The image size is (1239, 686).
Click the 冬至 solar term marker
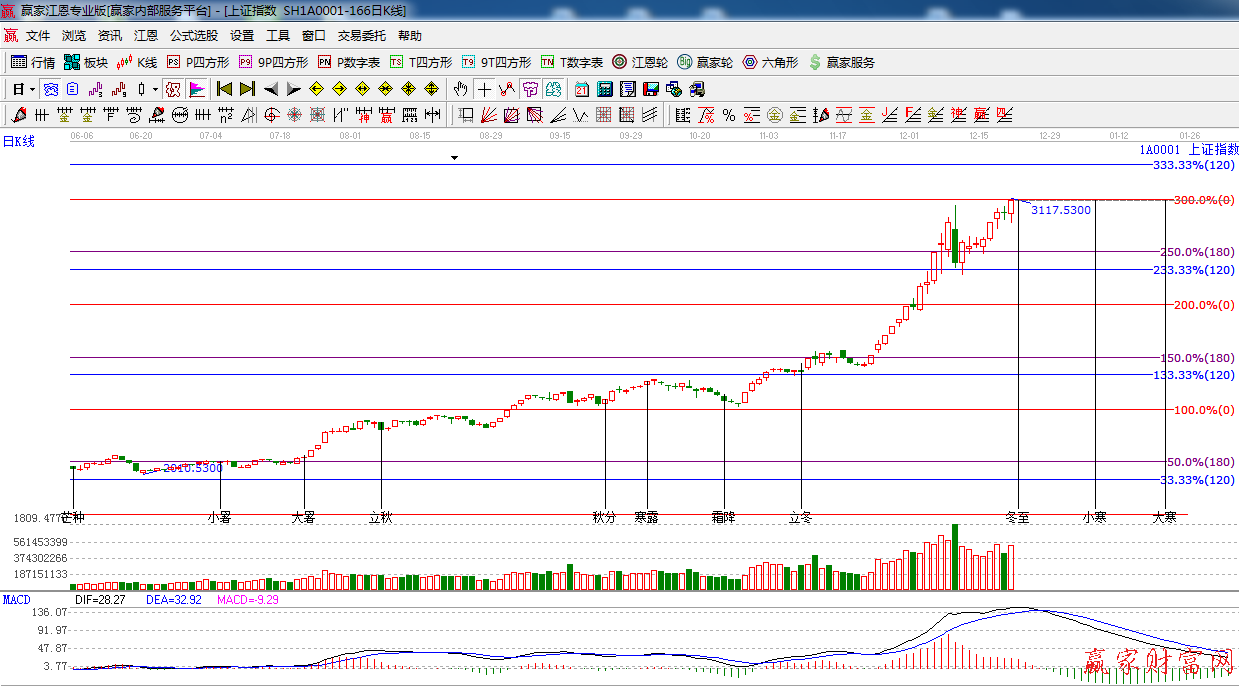click(1017, 518)
